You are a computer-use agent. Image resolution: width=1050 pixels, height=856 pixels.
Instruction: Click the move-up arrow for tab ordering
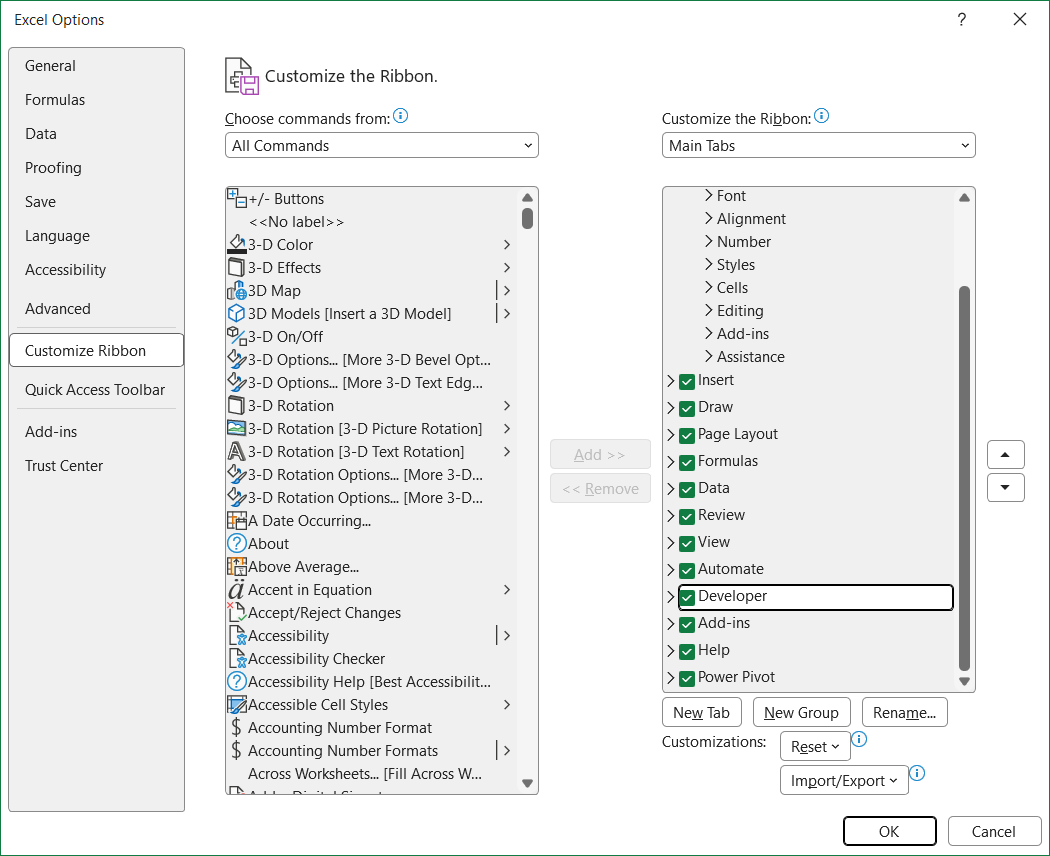[x=1005, y=454]
